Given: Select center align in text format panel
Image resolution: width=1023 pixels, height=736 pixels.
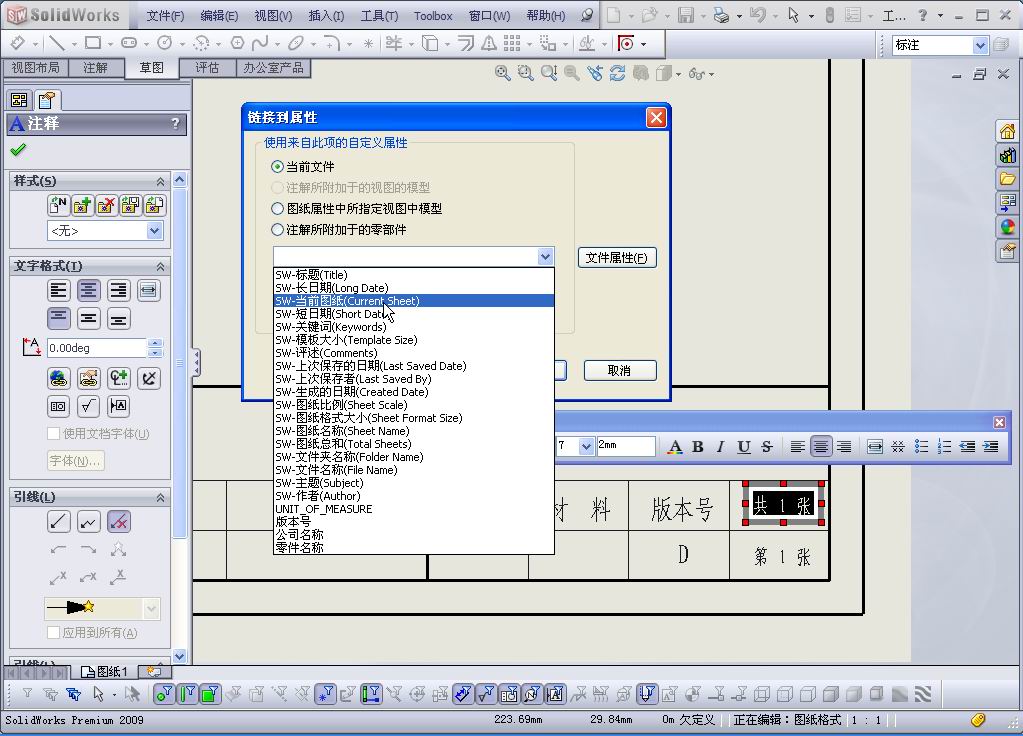Looking at the screenshot, I should coord(89,290).
